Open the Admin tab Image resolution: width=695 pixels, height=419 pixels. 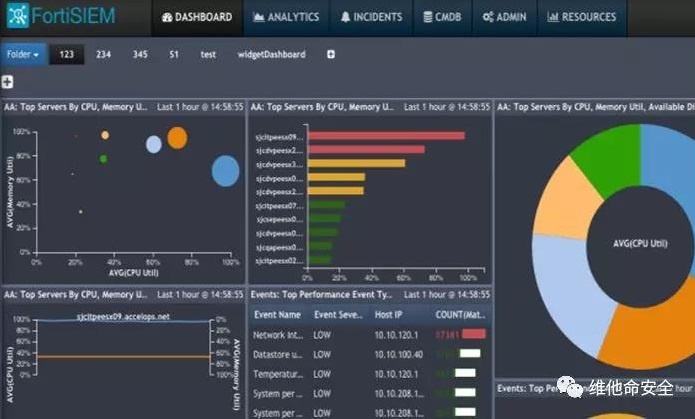coord(504,17)
